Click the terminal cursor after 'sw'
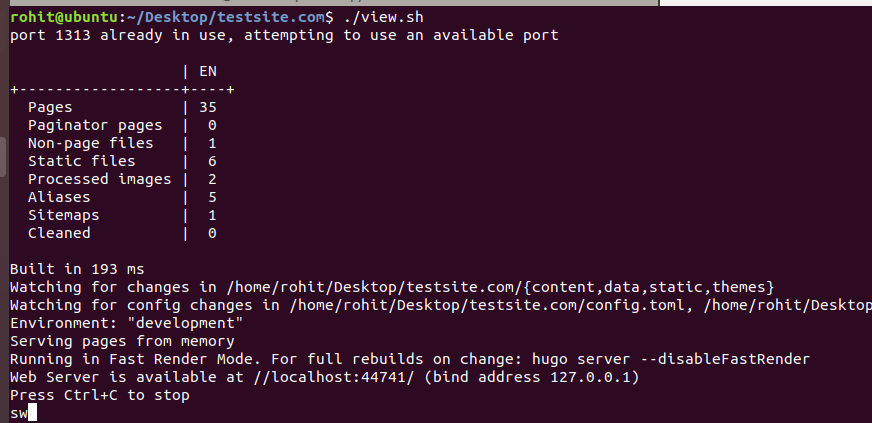 [x=32, y=413]
